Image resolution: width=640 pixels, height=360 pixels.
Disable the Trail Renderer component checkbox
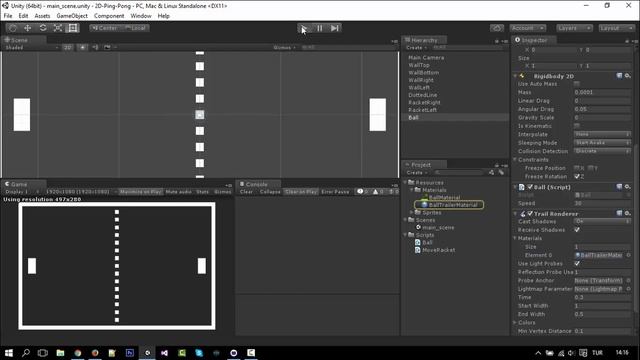coord(530,213)
